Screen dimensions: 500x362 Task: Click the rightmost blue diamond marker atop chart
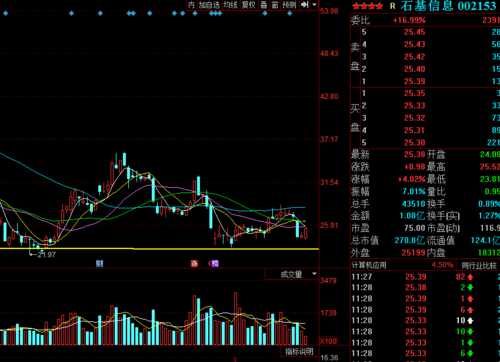coord(289,14)
